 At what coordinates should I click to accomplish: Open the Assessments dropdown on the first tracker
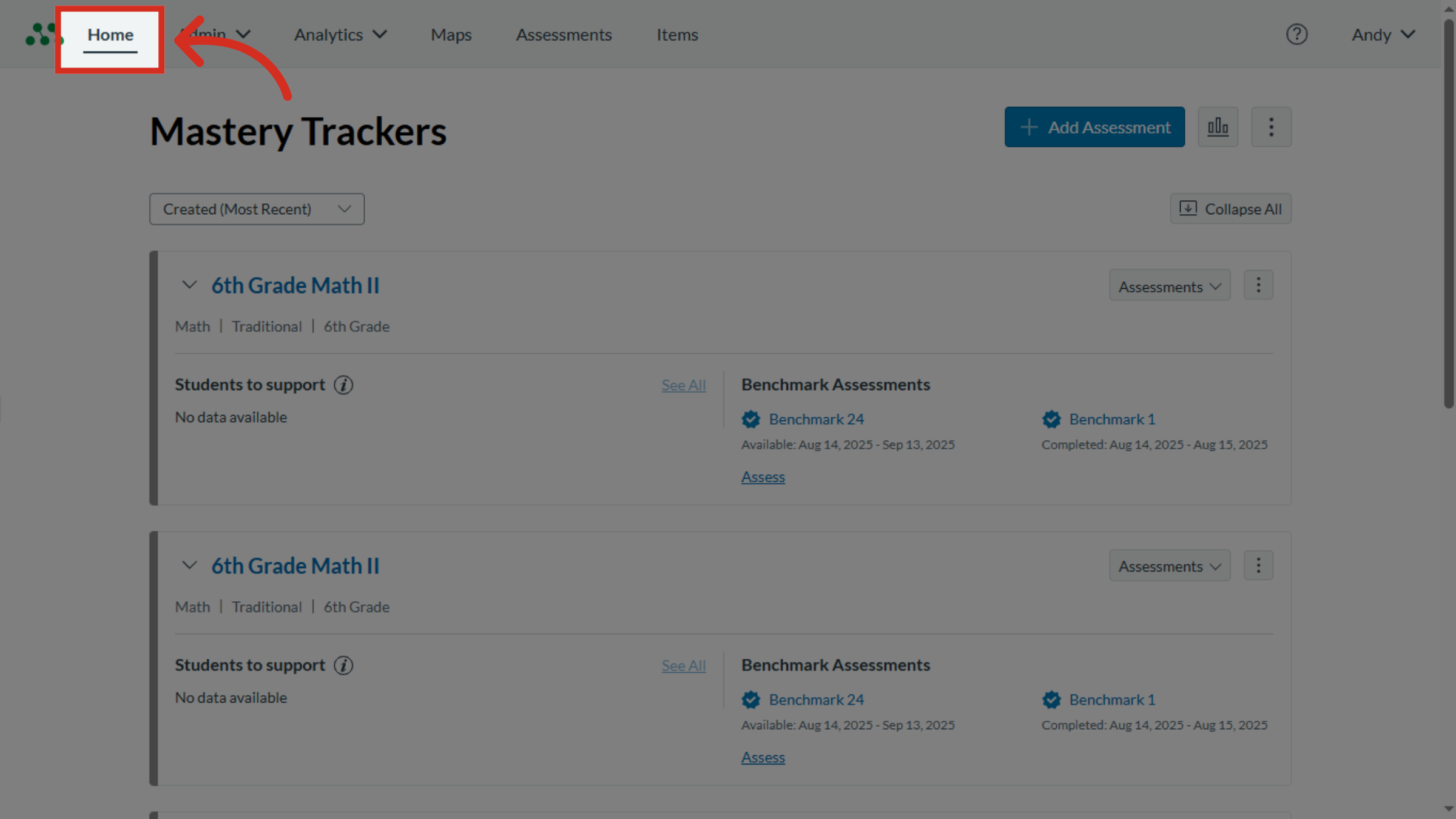1169,285
